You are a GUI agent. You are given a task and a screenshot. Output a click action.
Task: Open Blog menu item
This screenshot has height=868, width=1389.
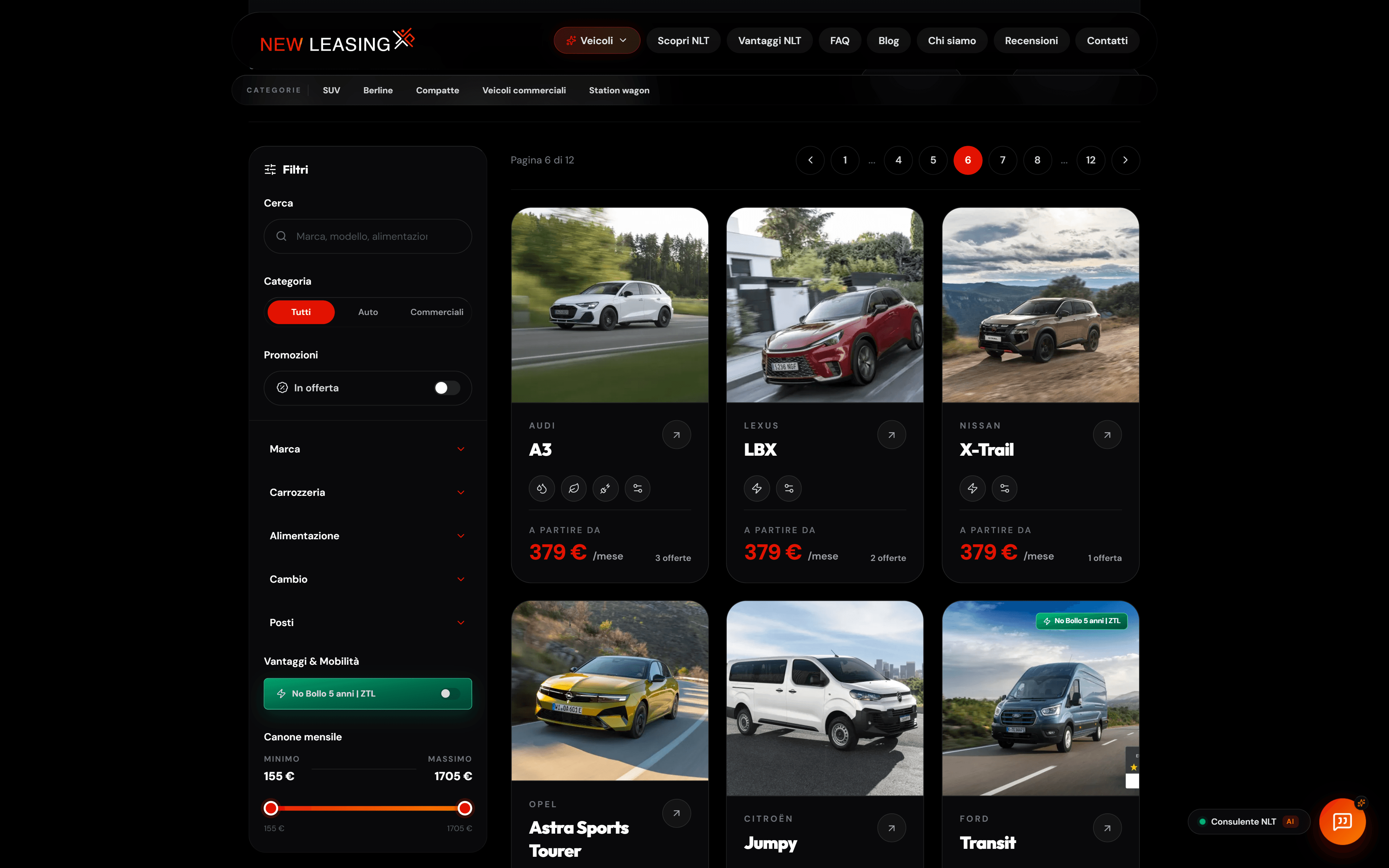pos(888,41)
